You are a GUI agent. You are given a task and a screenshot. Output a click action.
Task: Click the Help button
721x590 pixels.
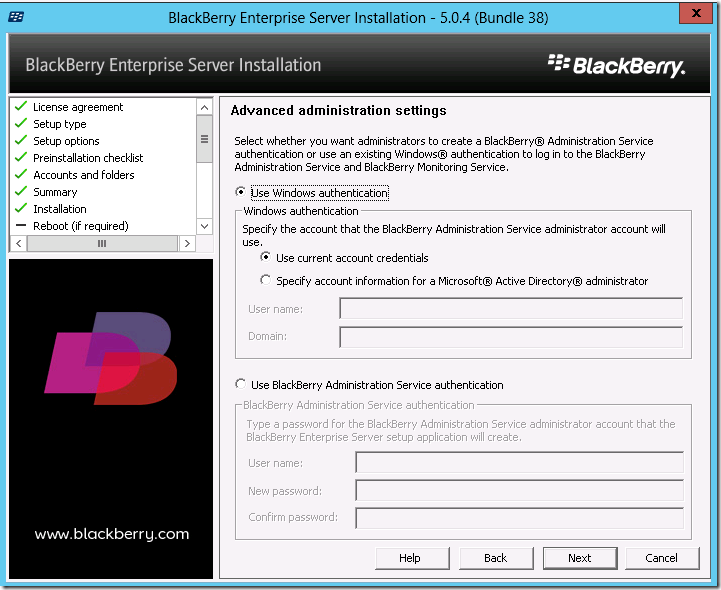412,558
